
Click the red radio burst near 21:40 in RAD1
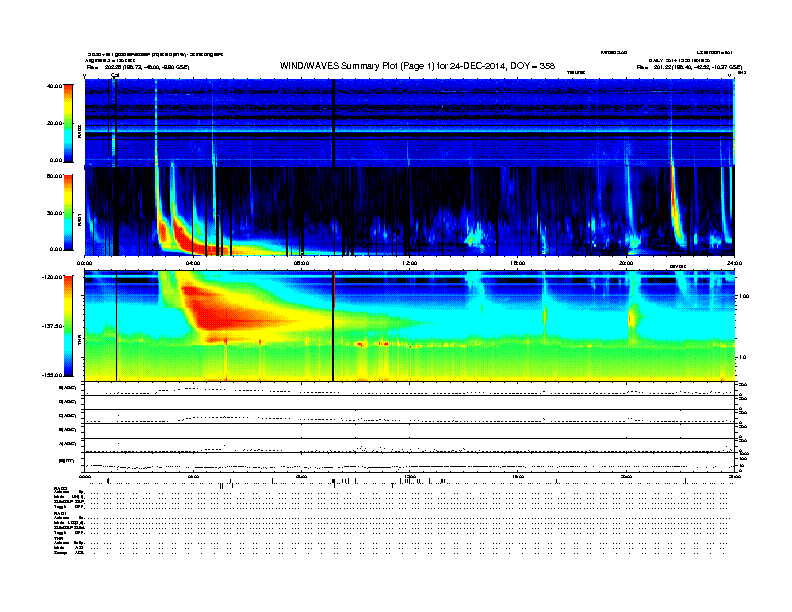click(x=675, y=207)
